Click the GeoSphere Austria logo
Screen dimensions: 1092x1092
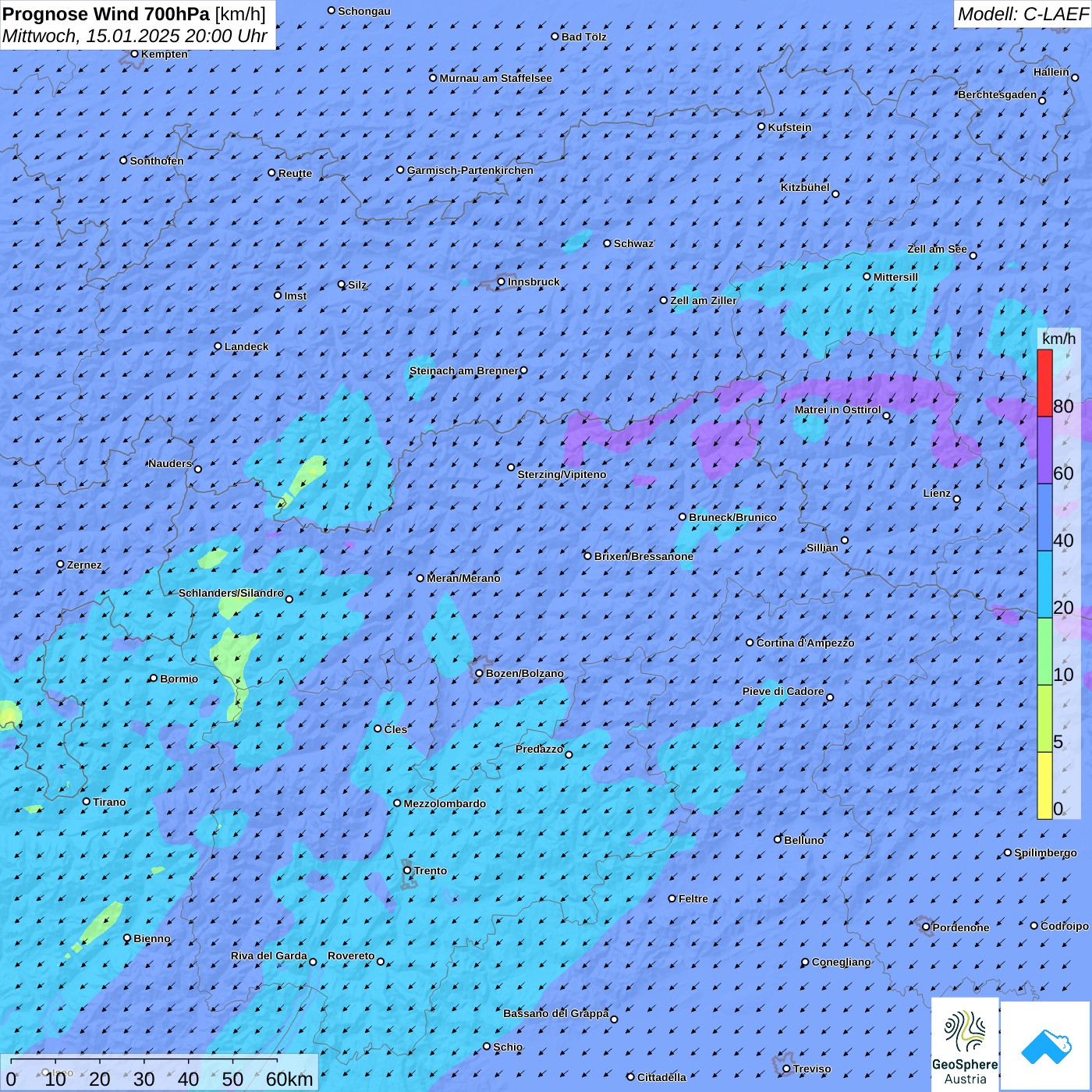tap(965, 1044)
